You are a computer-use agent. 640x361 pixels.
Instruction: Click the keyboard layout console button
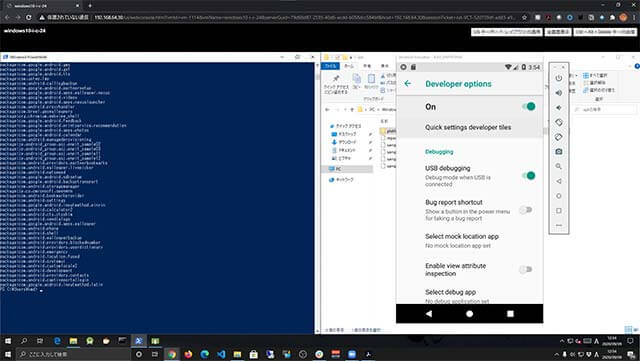(507, 32)
